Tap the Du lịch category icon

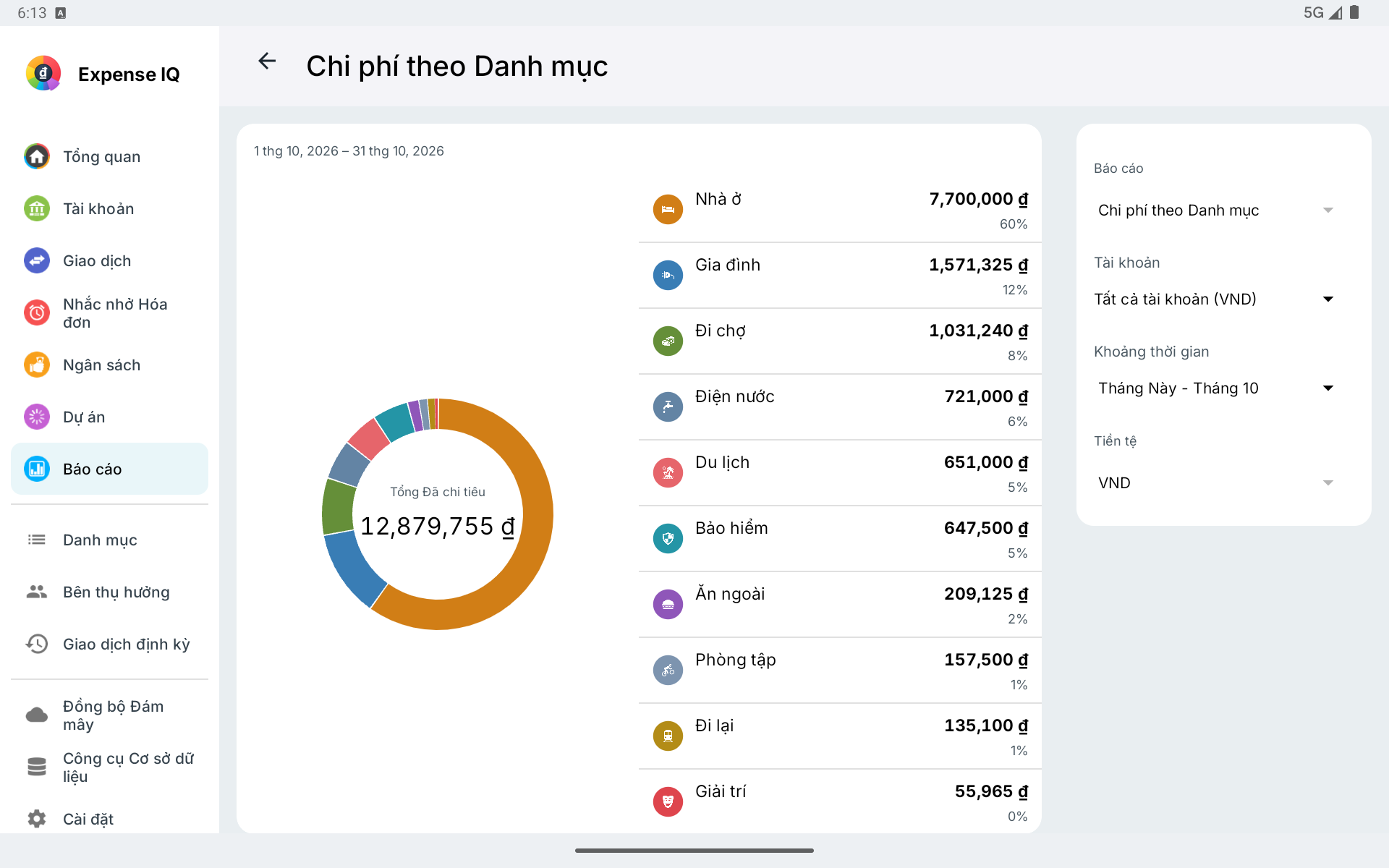[x=668, y=473]
